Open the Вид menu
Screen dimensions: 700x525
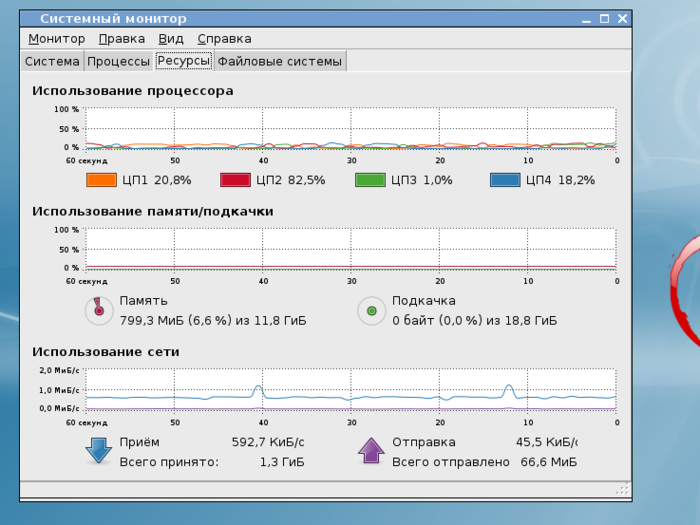(171, 39)
